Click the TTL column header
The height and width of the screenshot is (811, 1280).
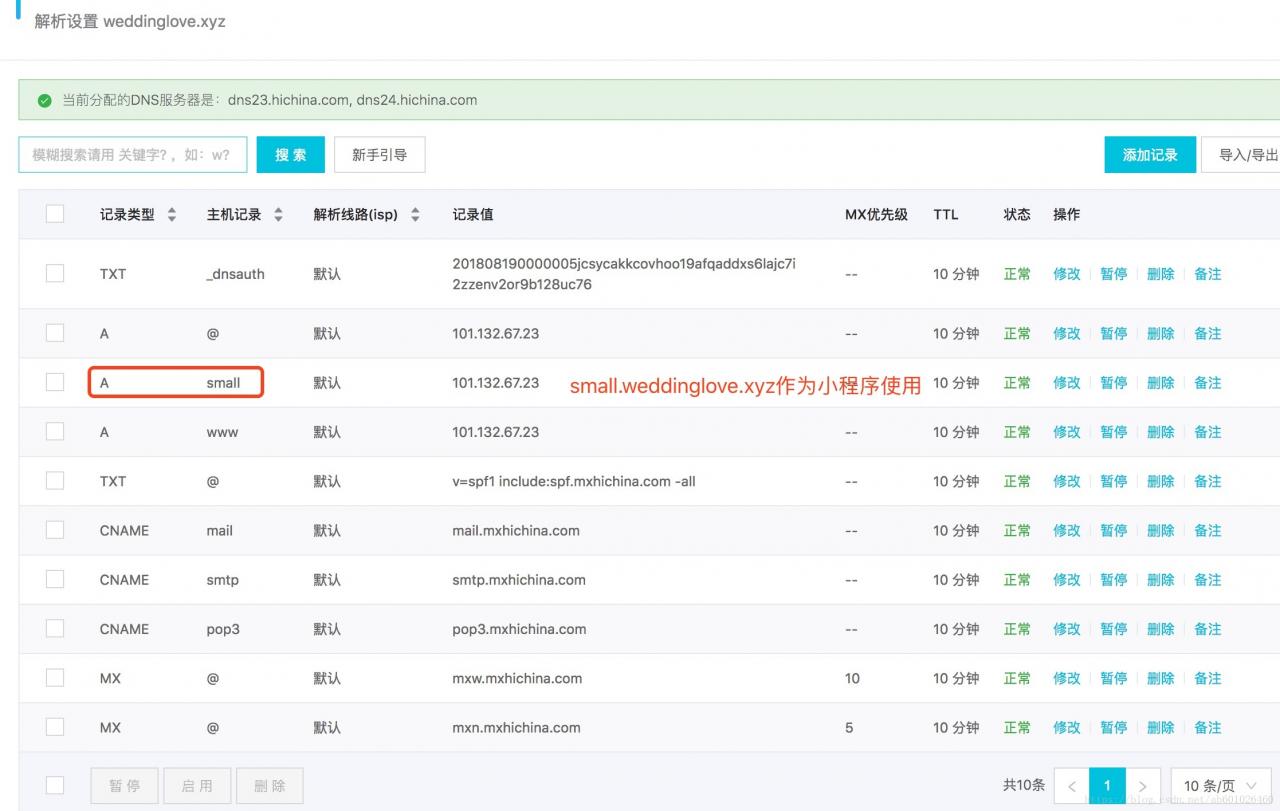[946, 215]
